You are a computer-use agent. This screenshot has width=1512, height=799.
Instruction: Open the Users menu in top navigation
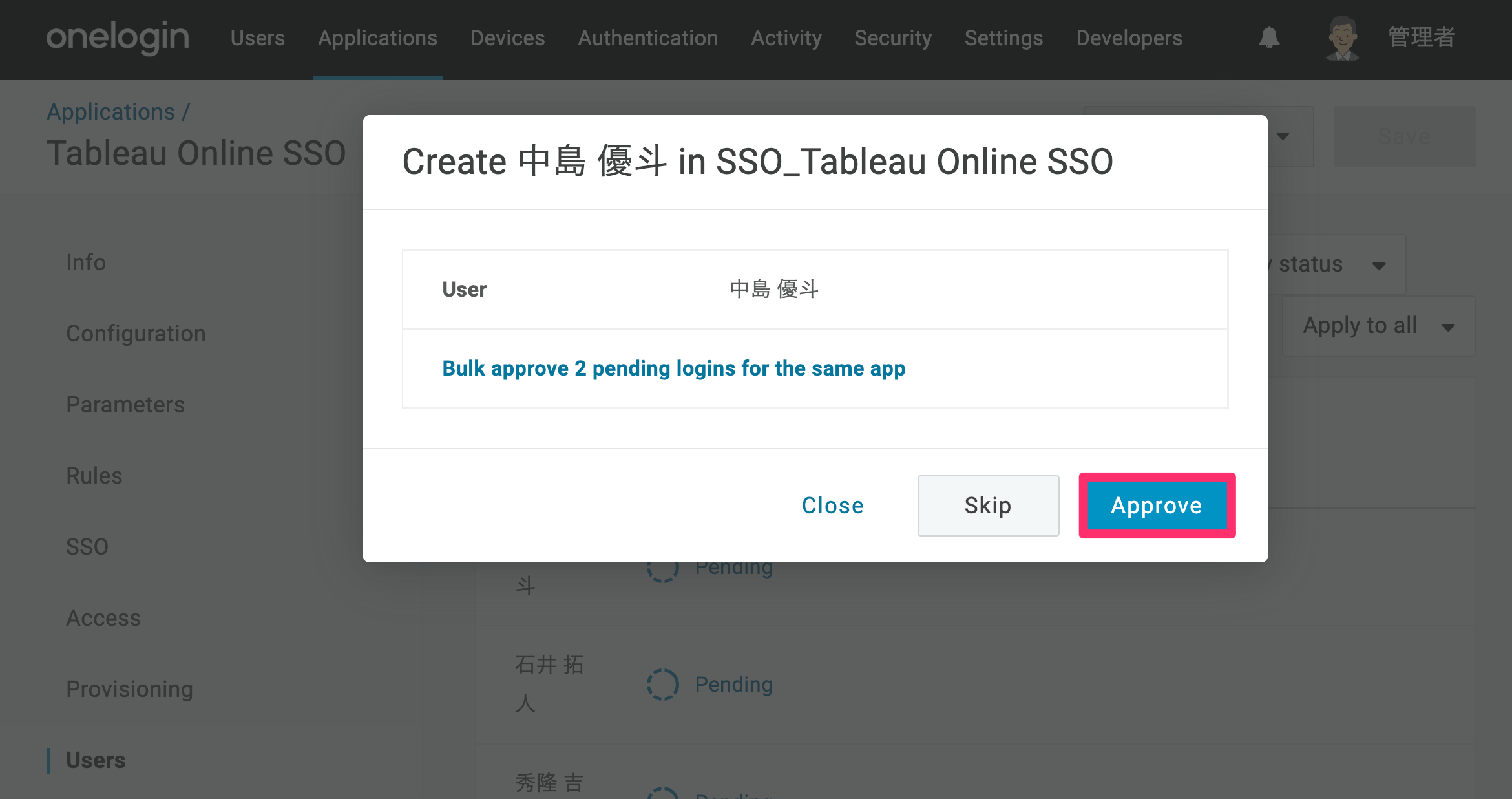pyautogui.click(x=257, y=38)
